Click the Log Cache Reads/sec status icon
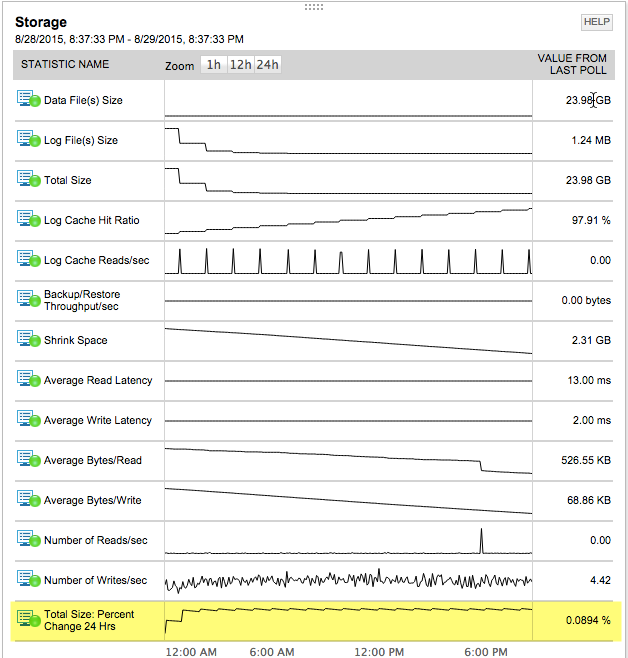628x658 pixels. tap(29, 258)
